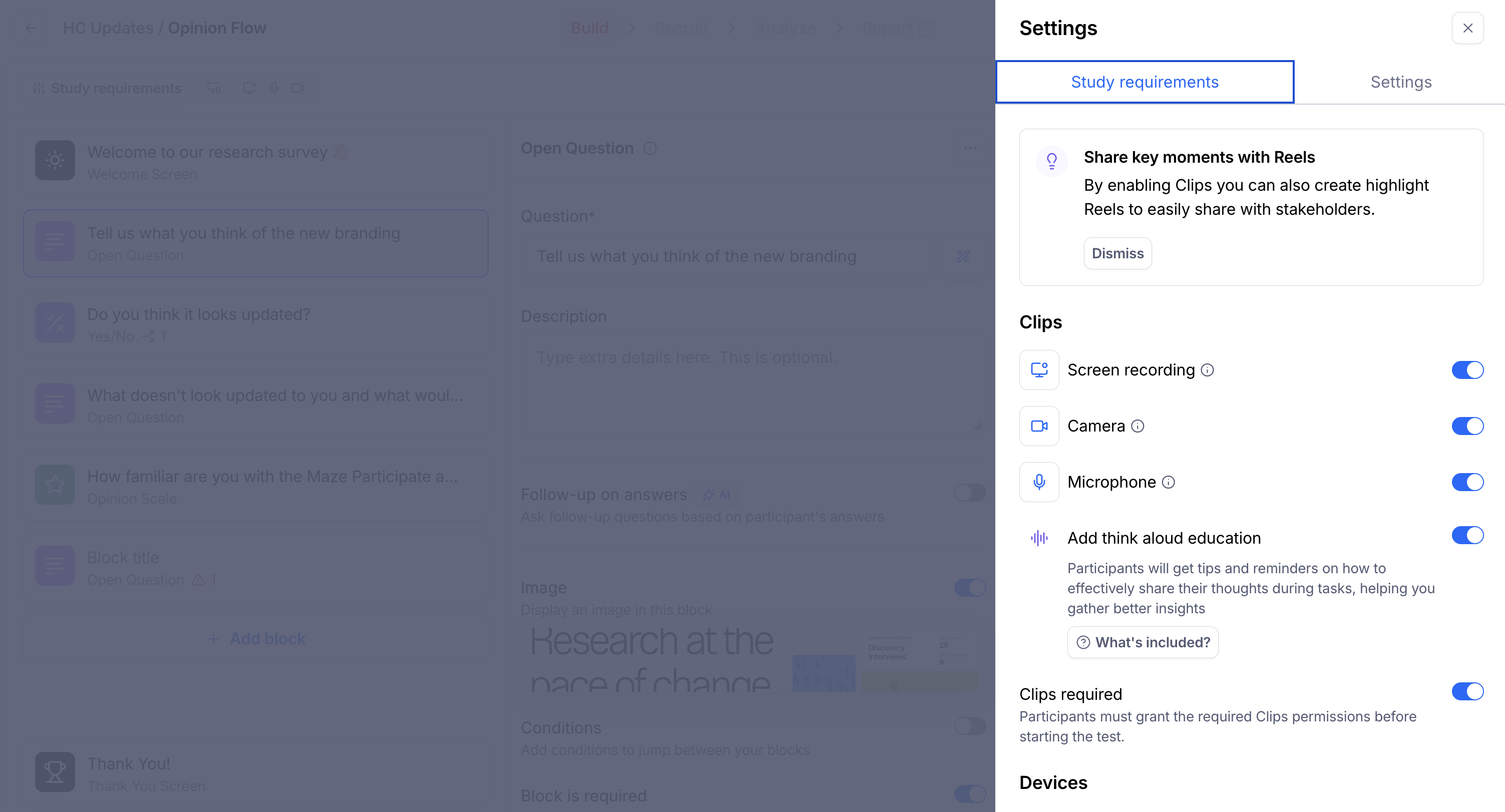The width and height of the screenshot is (1505, 812).
Task: Click the lightbulb tip icon
Action: [x=1051, y=161]
